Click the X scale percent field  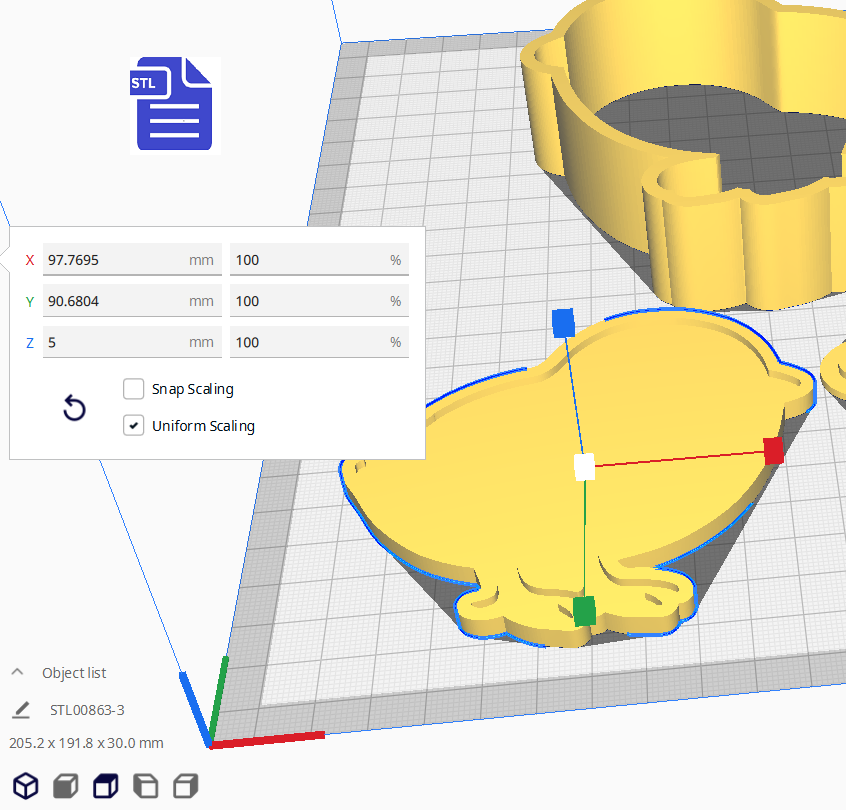tap(310, 260)
